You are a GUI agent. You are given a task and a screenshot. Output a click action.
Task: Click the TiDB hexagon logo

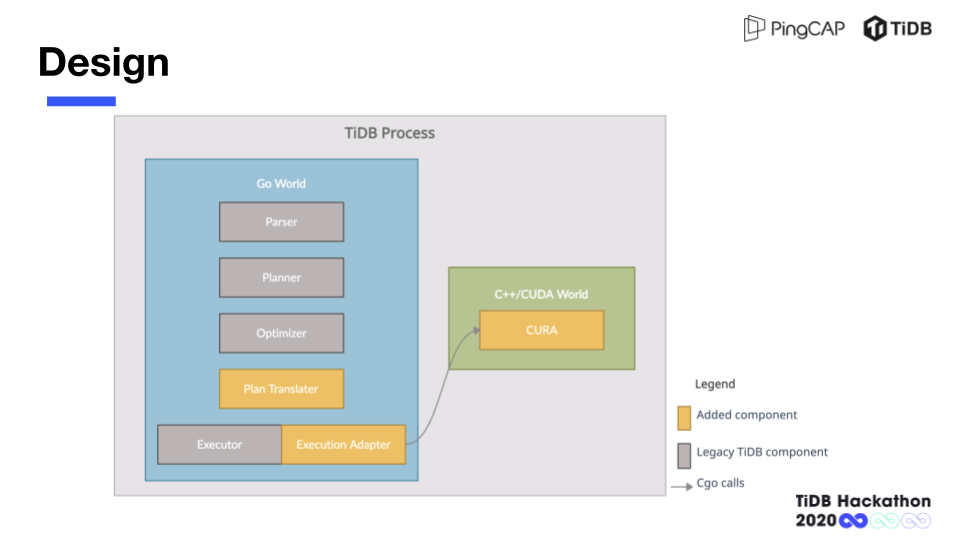875,28
